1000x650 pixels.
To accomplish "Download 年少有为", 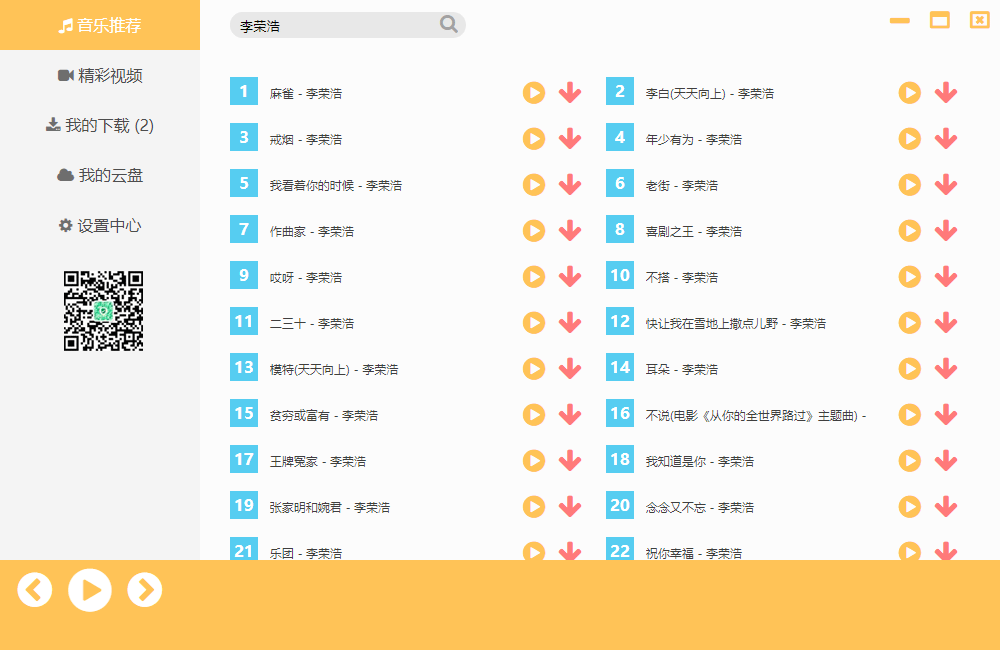I will [x=945, y=138].
